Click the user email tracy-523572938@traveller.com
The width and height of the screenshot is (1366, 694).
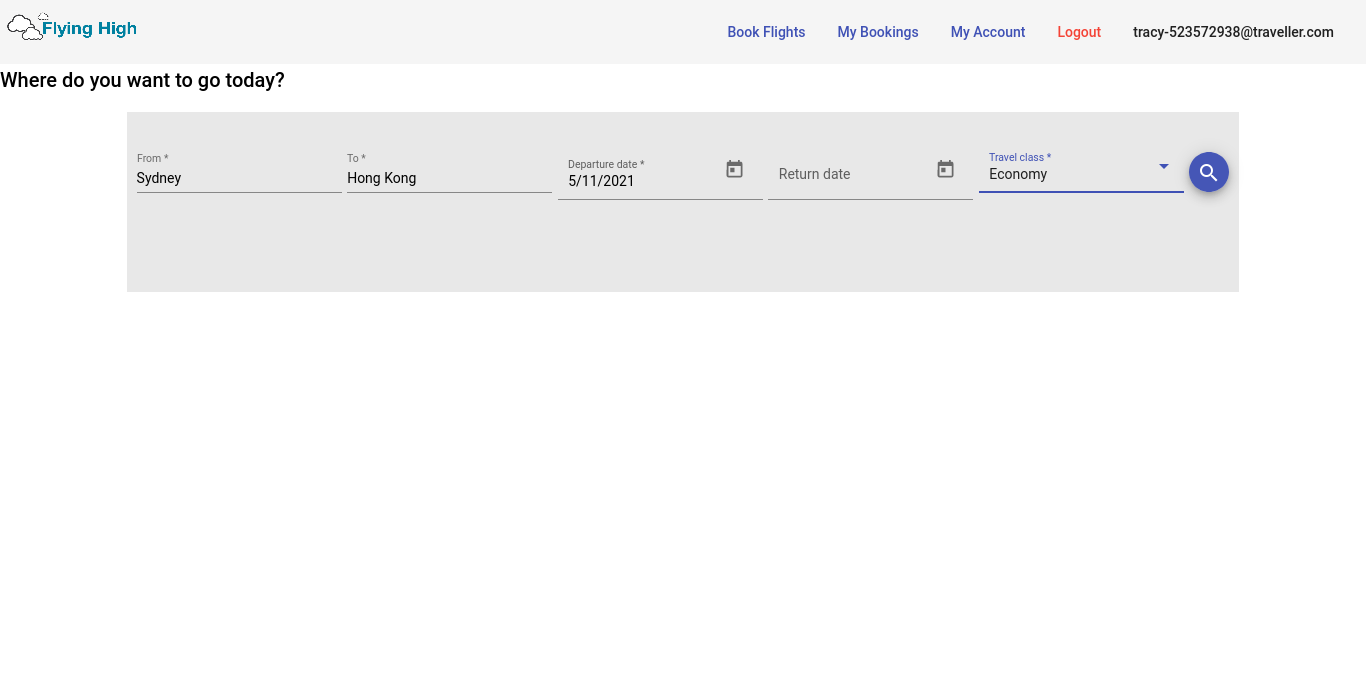click(x=1233, y=32)
